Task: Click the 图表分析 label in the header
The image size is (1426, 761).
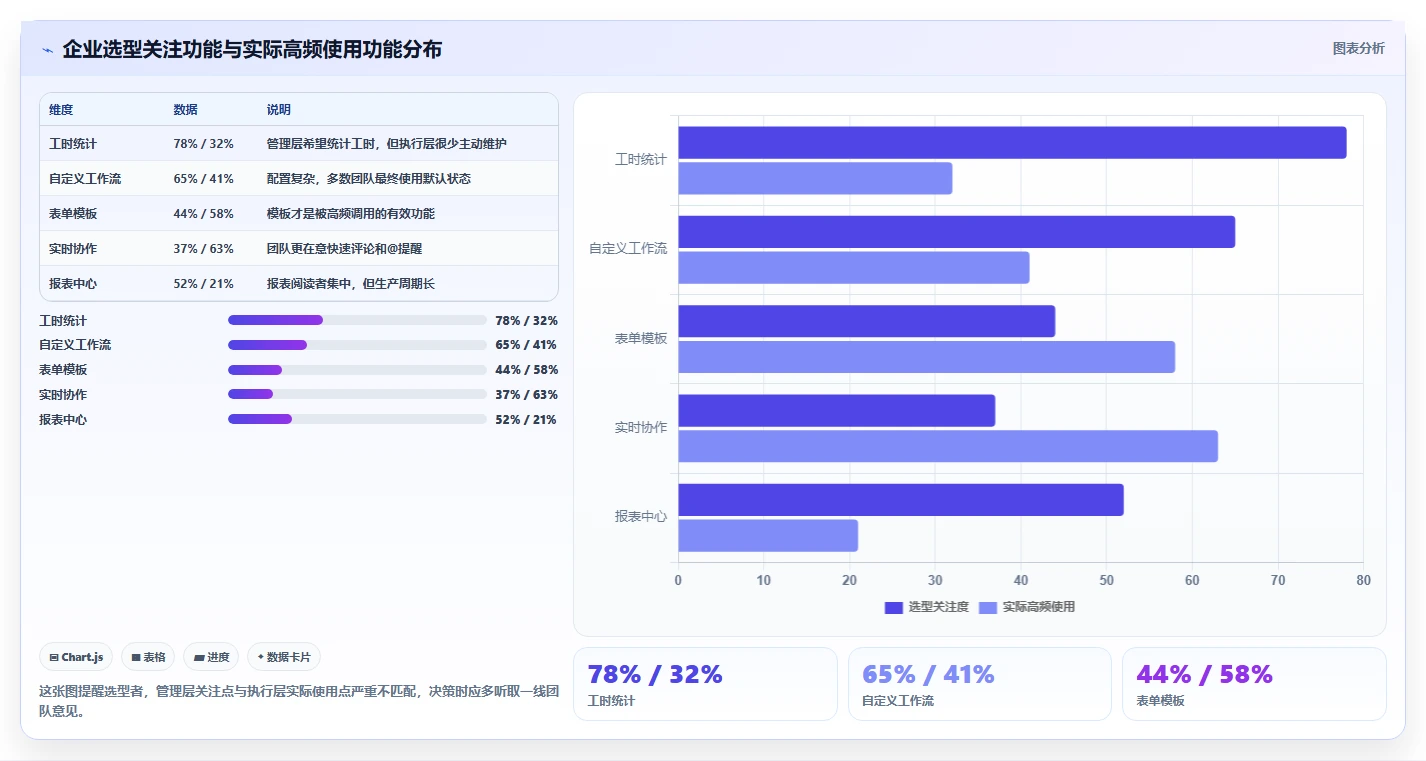Action: (1358, 48)
